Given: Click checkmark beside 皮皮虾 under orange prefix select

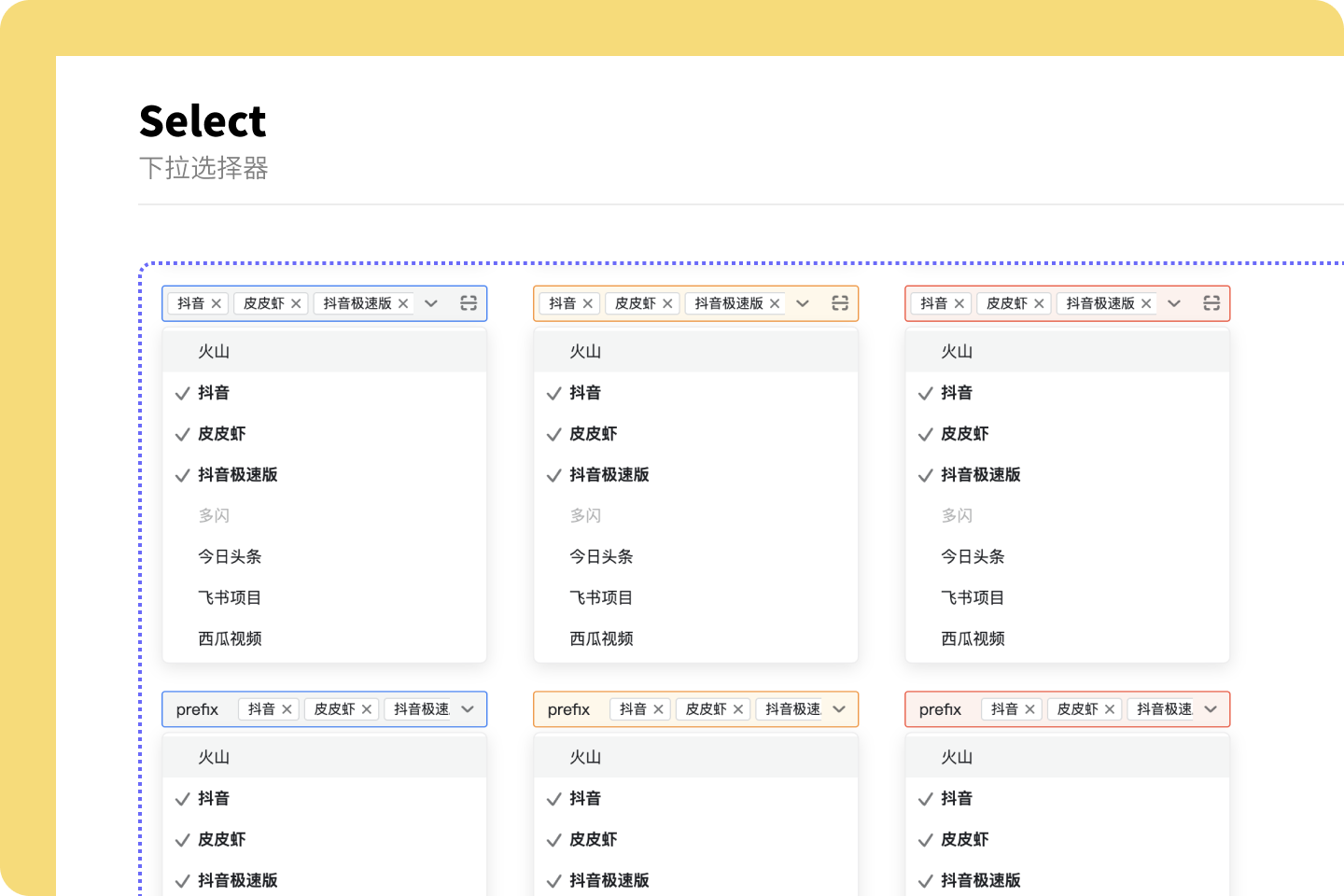Looking at the screenshot, I should [x=554, y=840].
